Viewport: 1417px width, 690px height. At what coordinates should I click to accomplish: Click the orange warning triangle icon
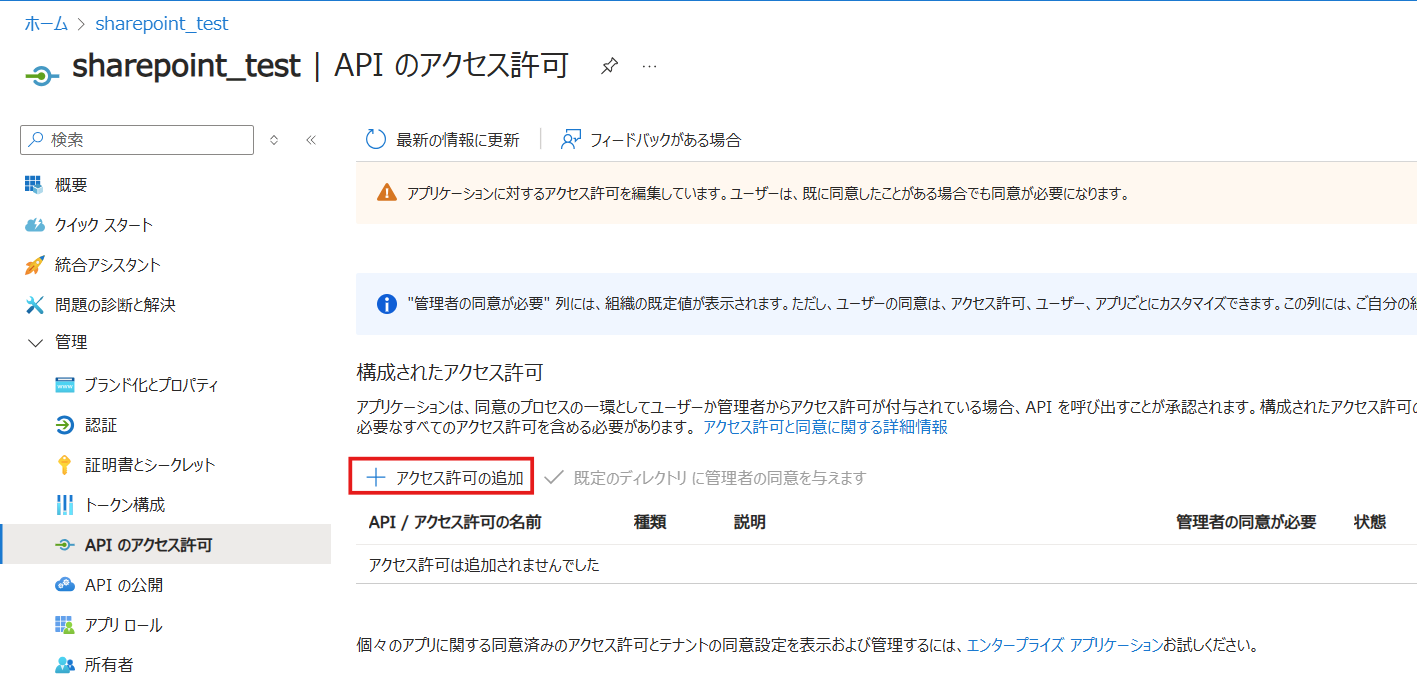386,193
